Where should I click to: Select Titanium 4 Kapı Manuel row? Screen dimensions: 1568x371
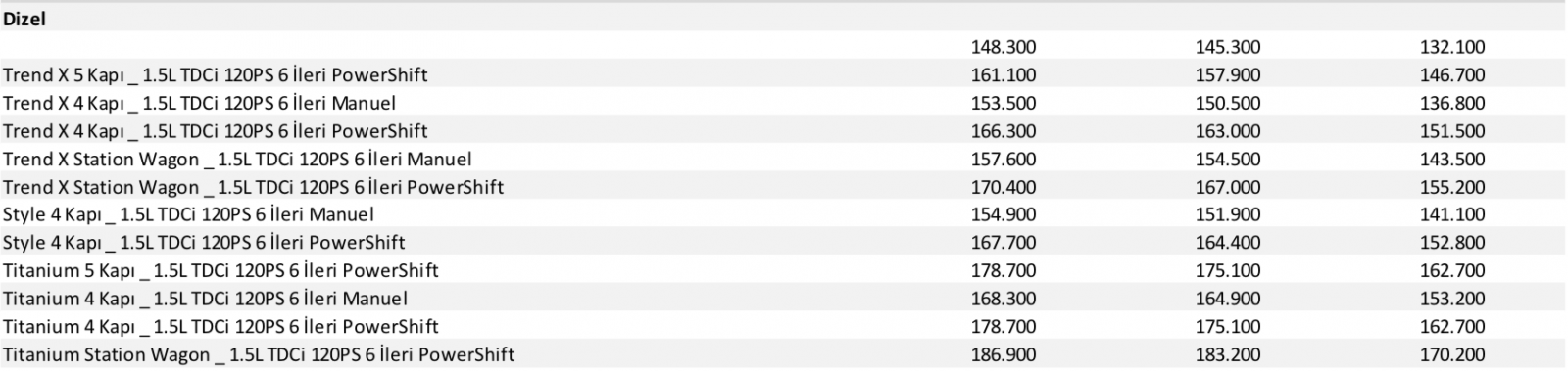(x=784, y=298)
